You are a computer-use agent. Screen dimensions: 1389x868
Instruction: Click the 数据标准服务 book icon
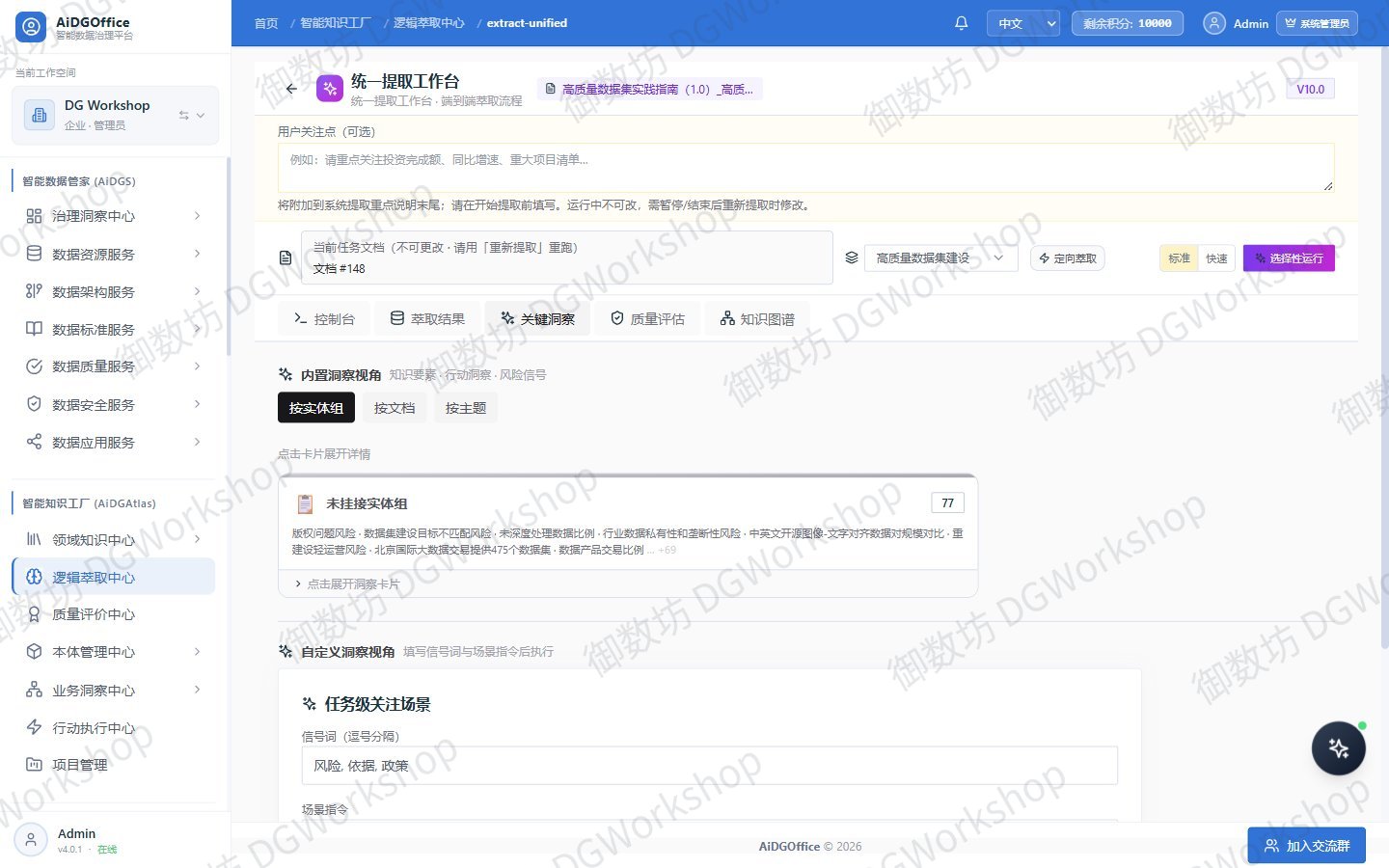point(34,329)
